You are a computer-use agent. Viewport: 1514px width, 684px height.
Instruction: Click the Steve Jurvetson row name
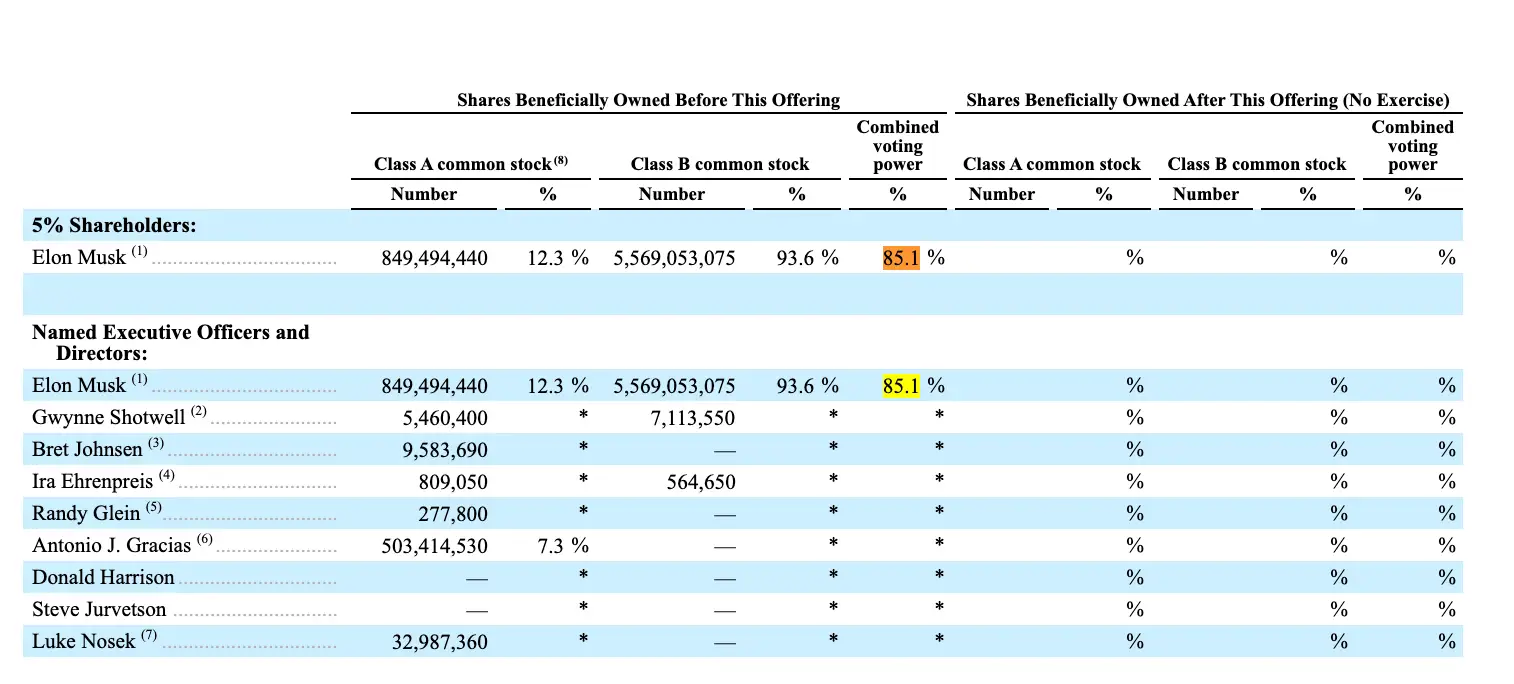99,609
